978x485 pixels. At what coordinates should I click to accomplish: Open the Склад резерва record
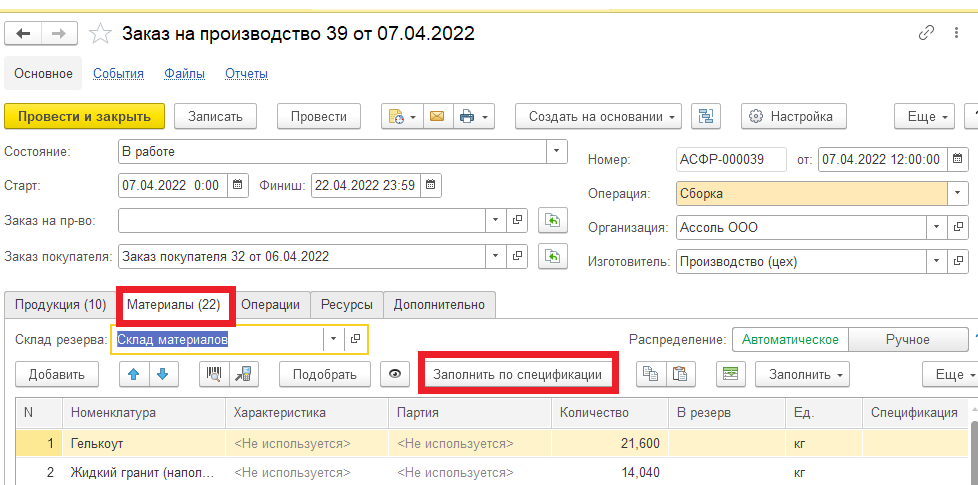pos(355,339)
